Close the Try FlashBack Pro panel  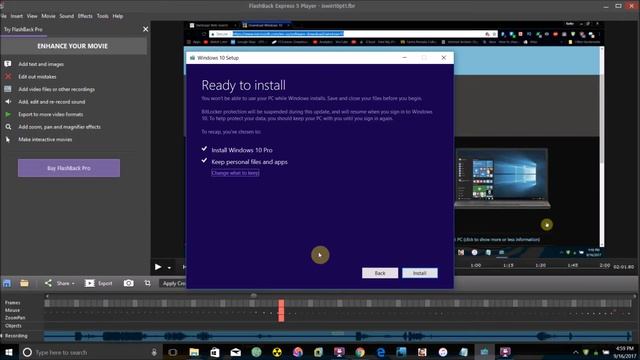tap(145, 29)
